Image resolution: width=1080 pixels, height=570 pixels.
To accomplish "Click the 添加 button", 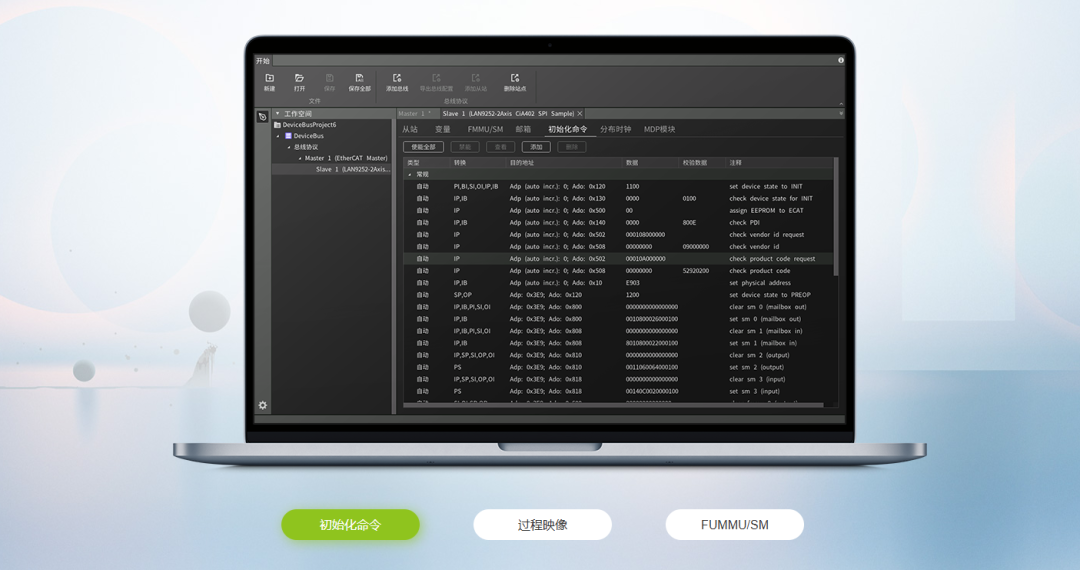I will click(x=536, y=147).
